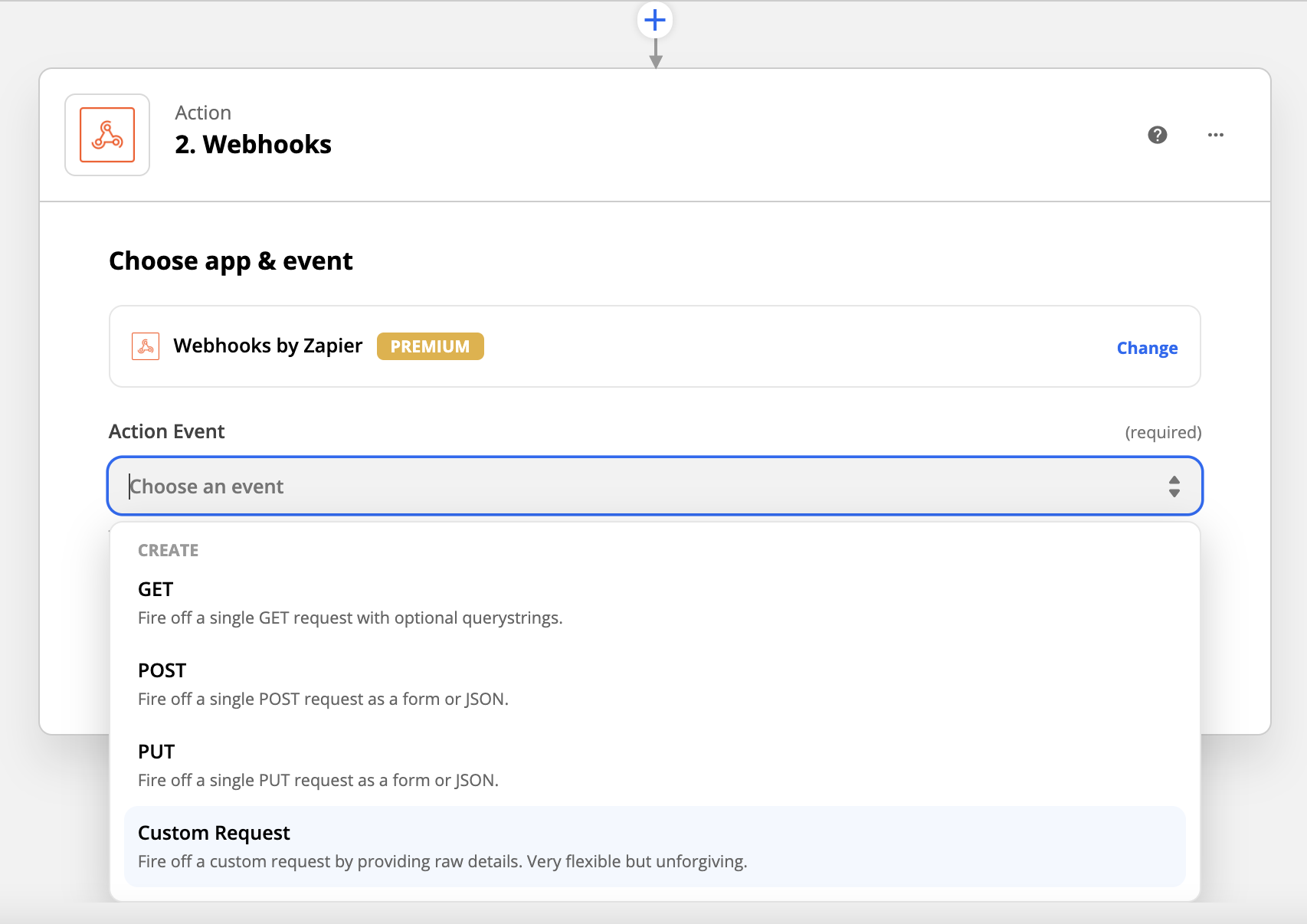Click the '(required)' indicator text

tap(1163, 432)
